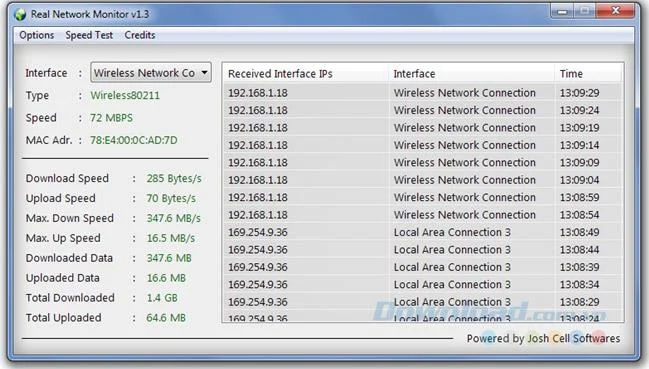Click the 347.6 MB downloaded data value

coord(169,258)
